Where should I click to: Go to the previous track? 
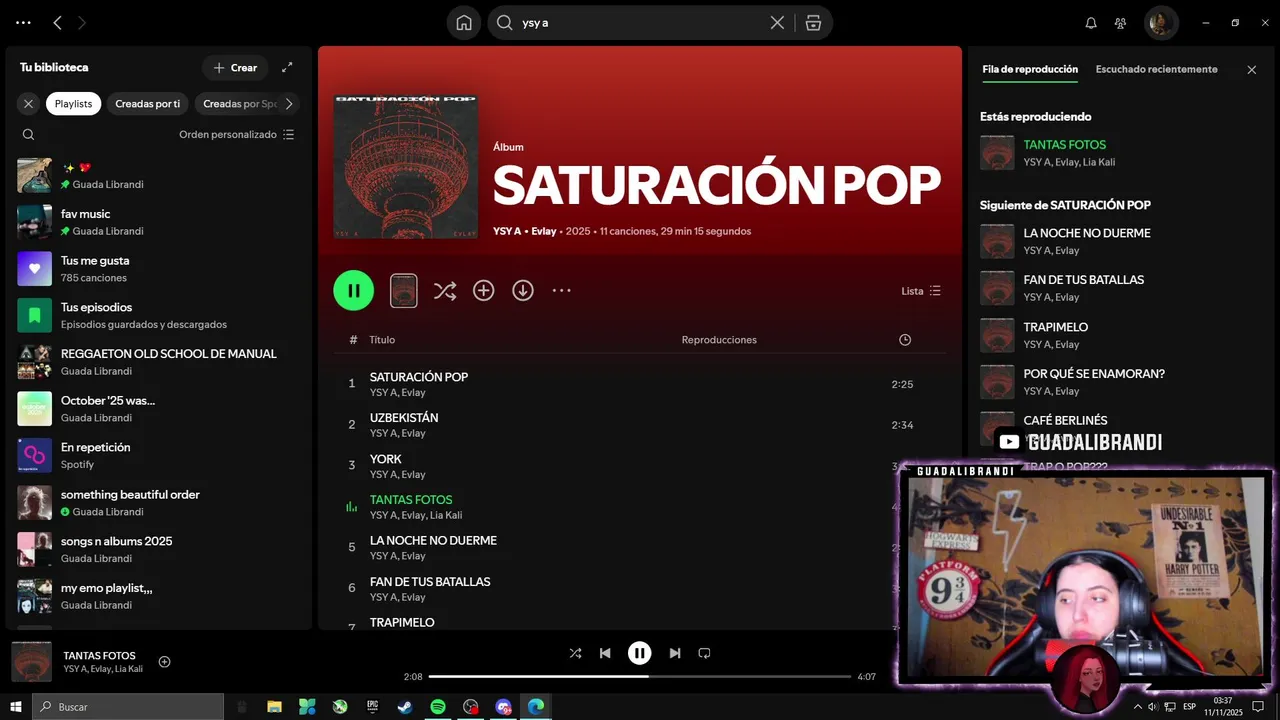pyautogui.click(x=605, y=653)
